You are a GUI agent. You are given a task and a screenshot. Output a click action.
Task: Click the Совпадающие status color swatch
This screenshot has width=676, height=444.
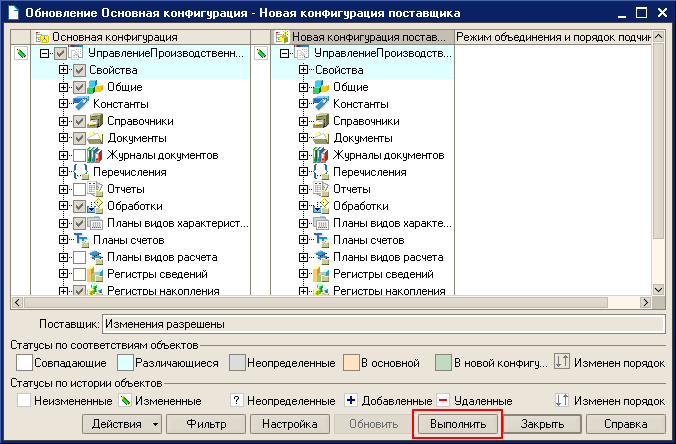(24, 363)
